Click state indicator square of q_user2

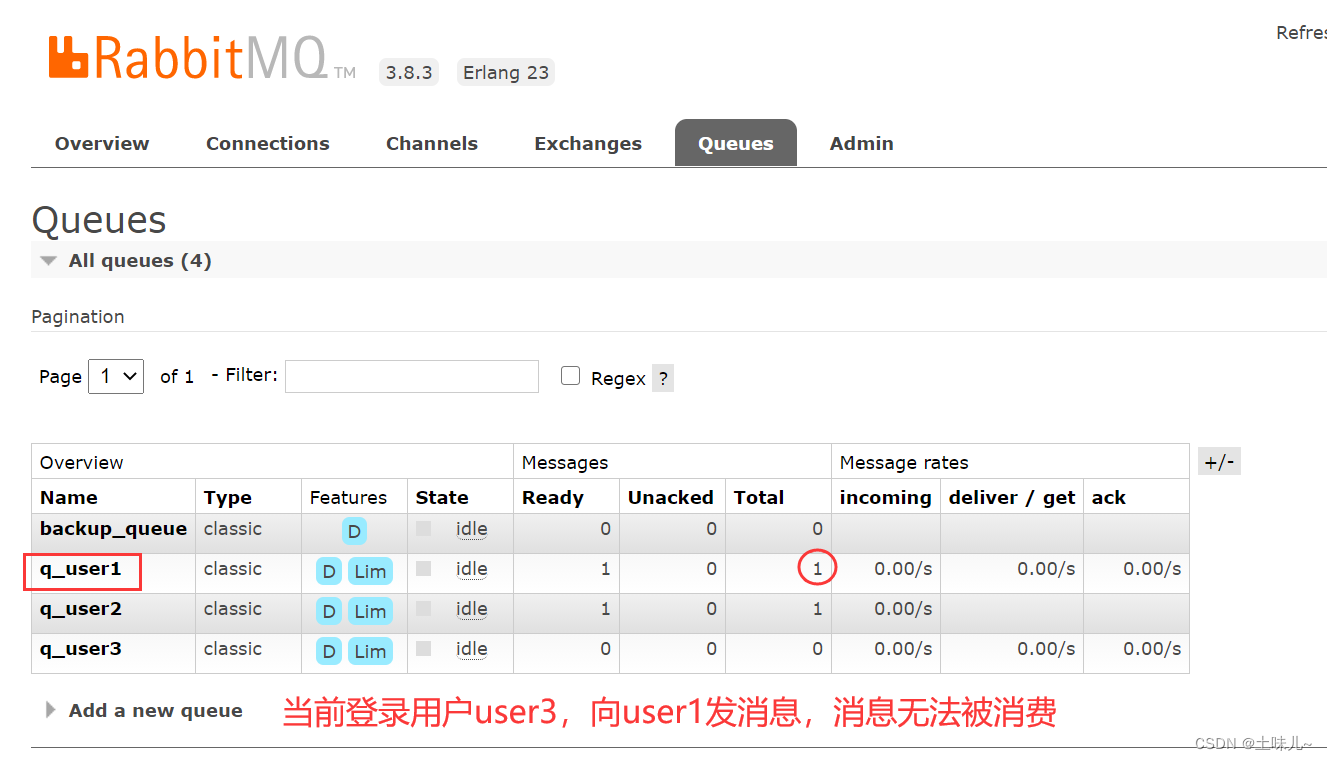pos(424,608)
